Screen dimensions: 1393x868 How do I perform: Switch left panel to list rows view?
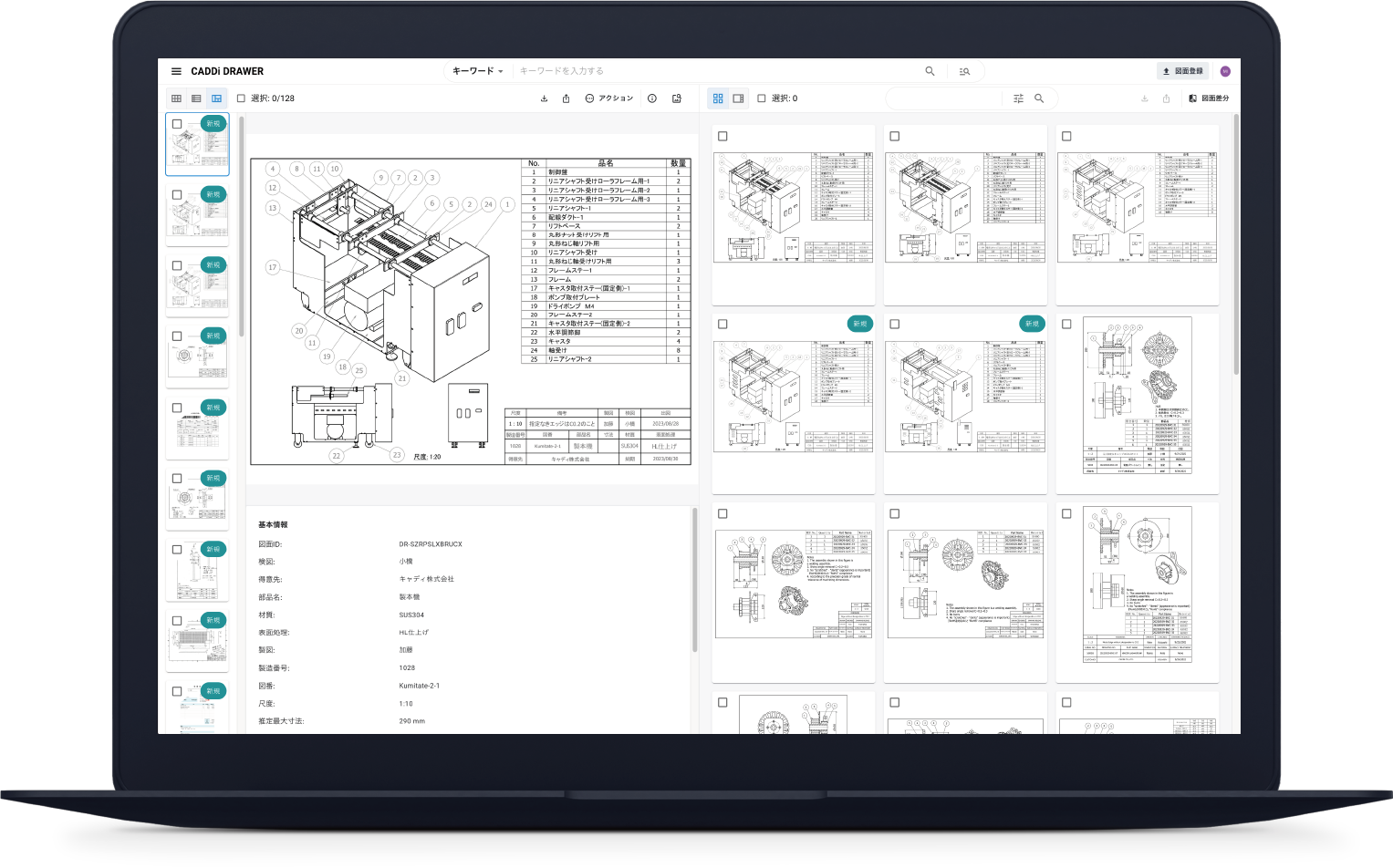click(x=196, y=98)
